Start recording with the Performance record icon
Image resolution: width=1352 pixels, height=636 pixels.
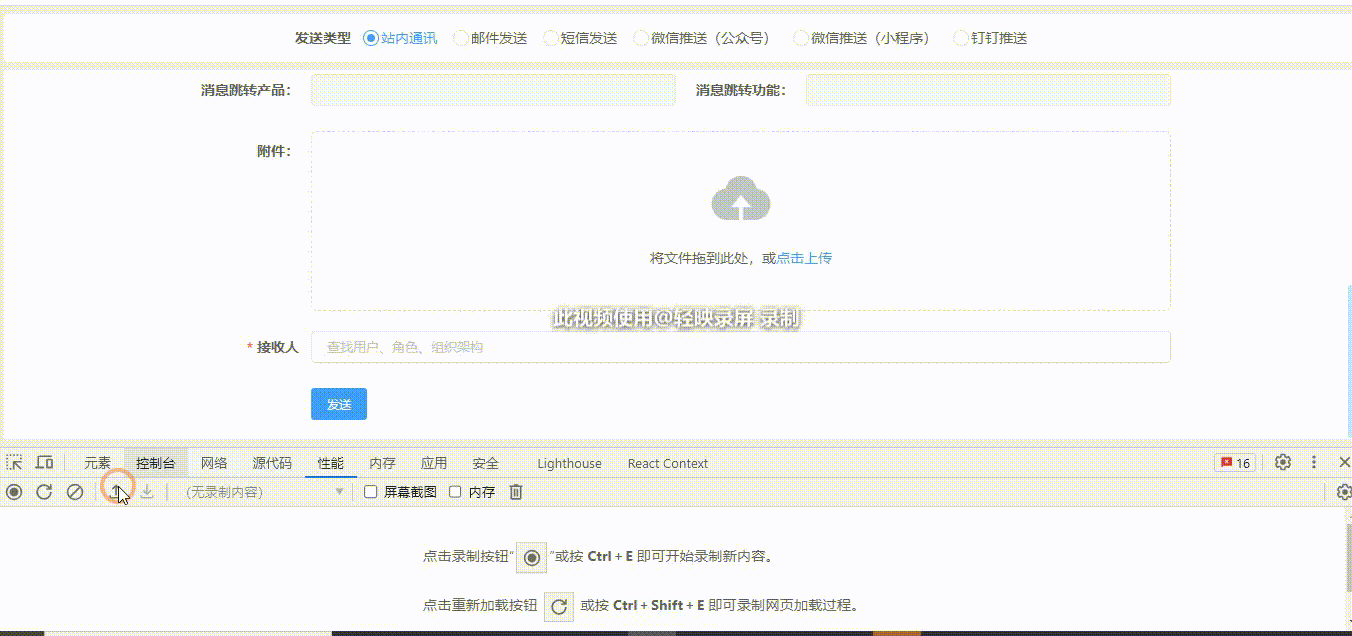click(15, 491)
